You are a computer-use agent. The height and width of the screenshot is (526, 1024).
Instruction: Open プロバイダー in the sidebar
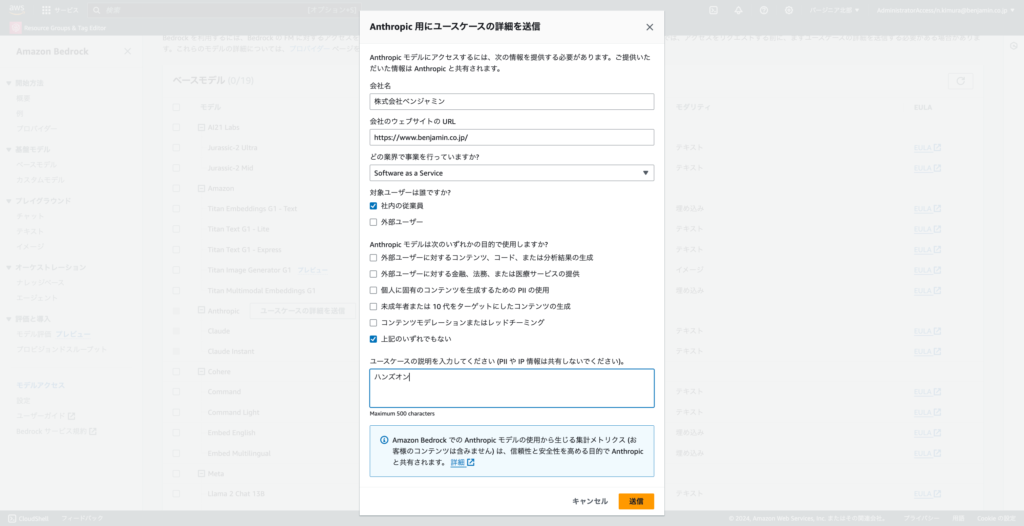(x=37, y=129)
